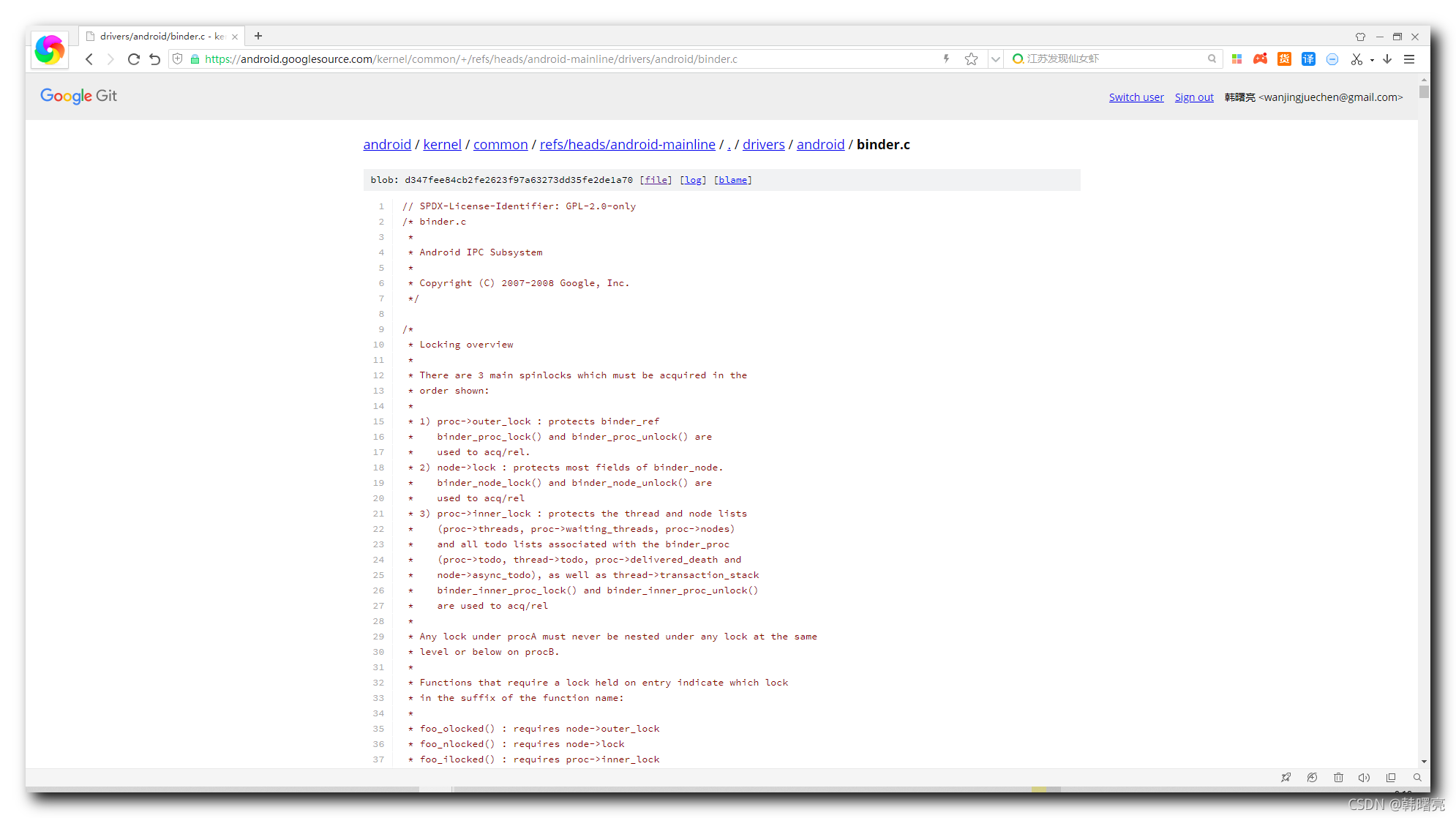Viewport: 1456px width, 818px height.
Task: Click the colorful app grid extension icon
Action: point(1237,59)
